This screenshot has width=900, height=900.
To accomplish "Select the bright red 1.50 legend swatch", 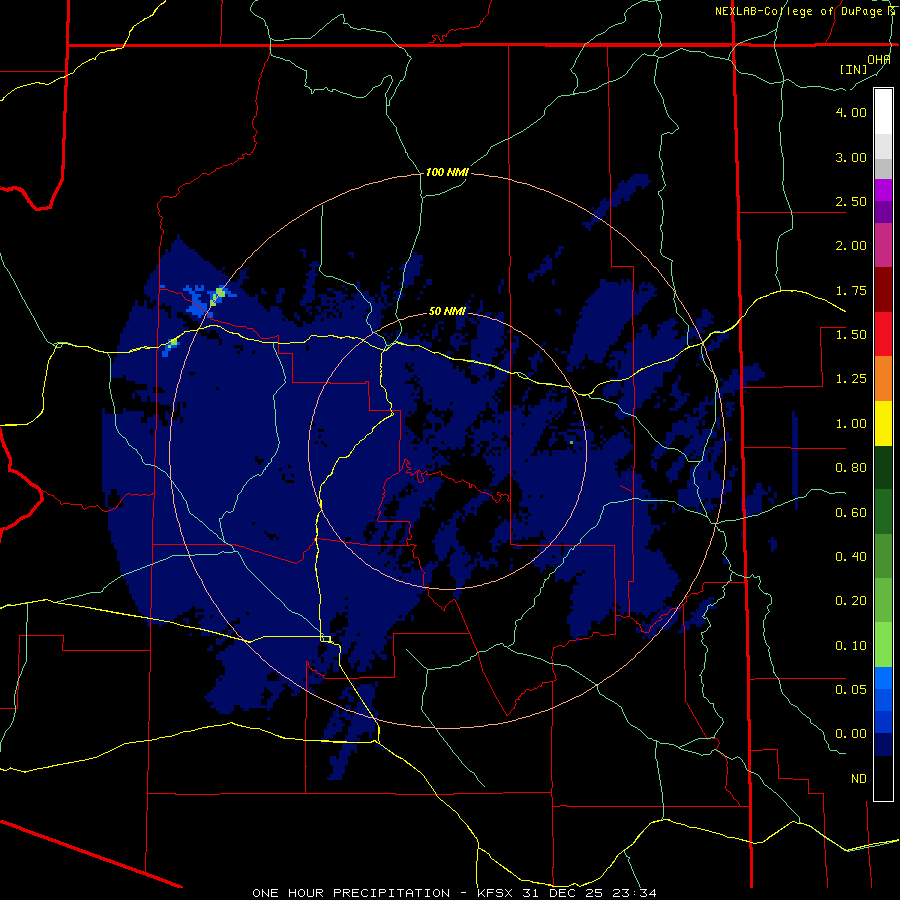I will [x=883, y=334].
